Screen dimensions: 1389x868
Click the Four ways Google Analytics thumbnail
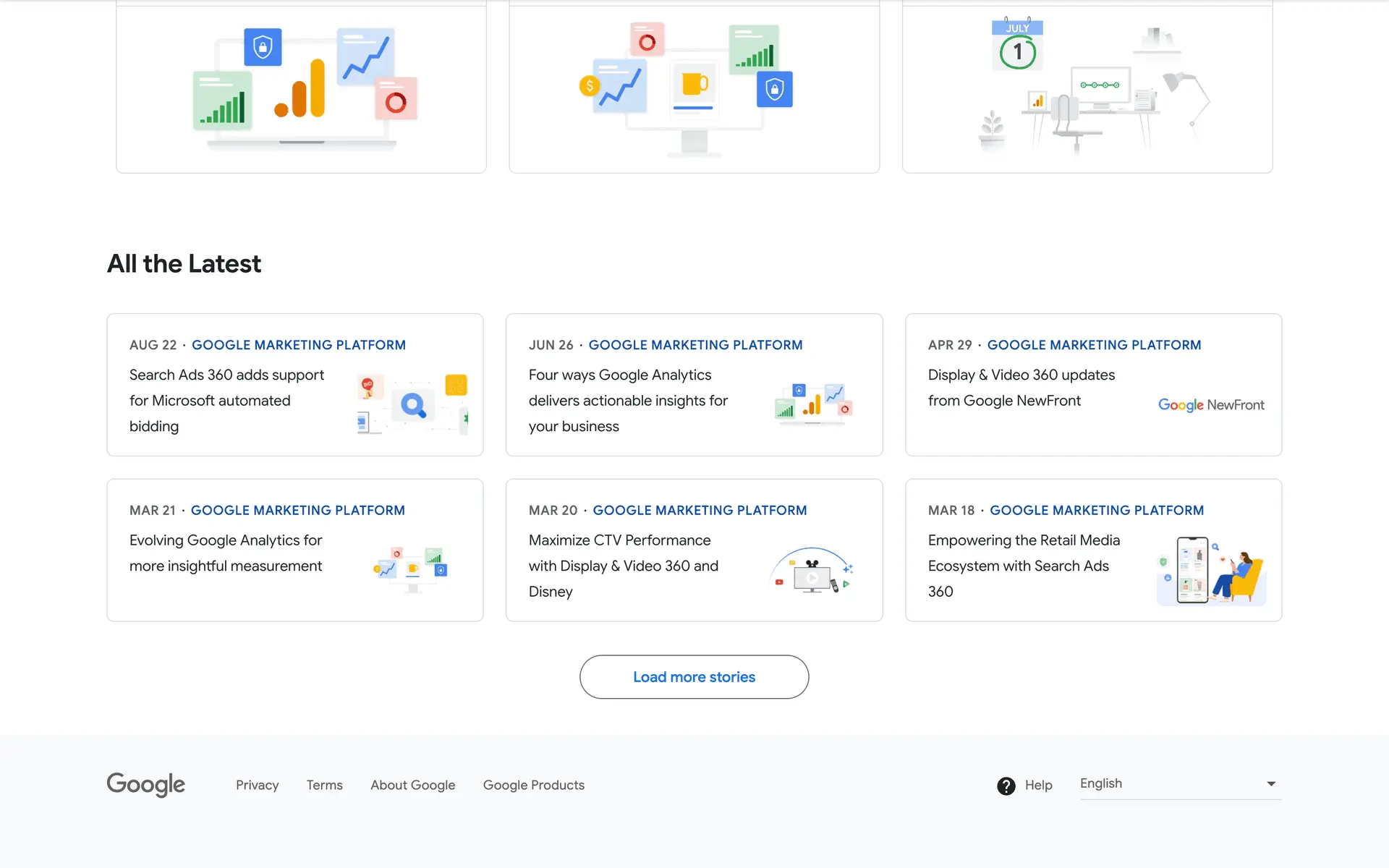[x=813, y=402]
